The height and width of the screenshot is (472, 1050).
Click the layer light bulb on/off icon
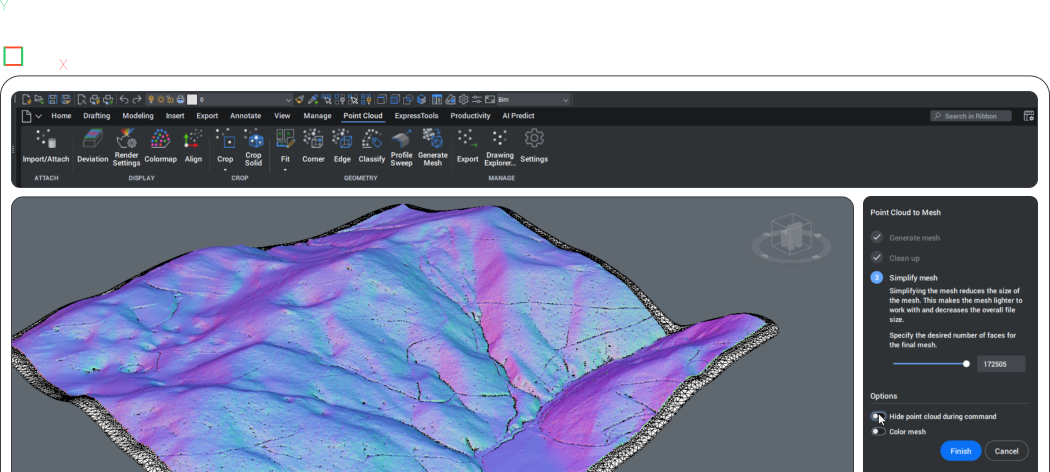(151, 100)
